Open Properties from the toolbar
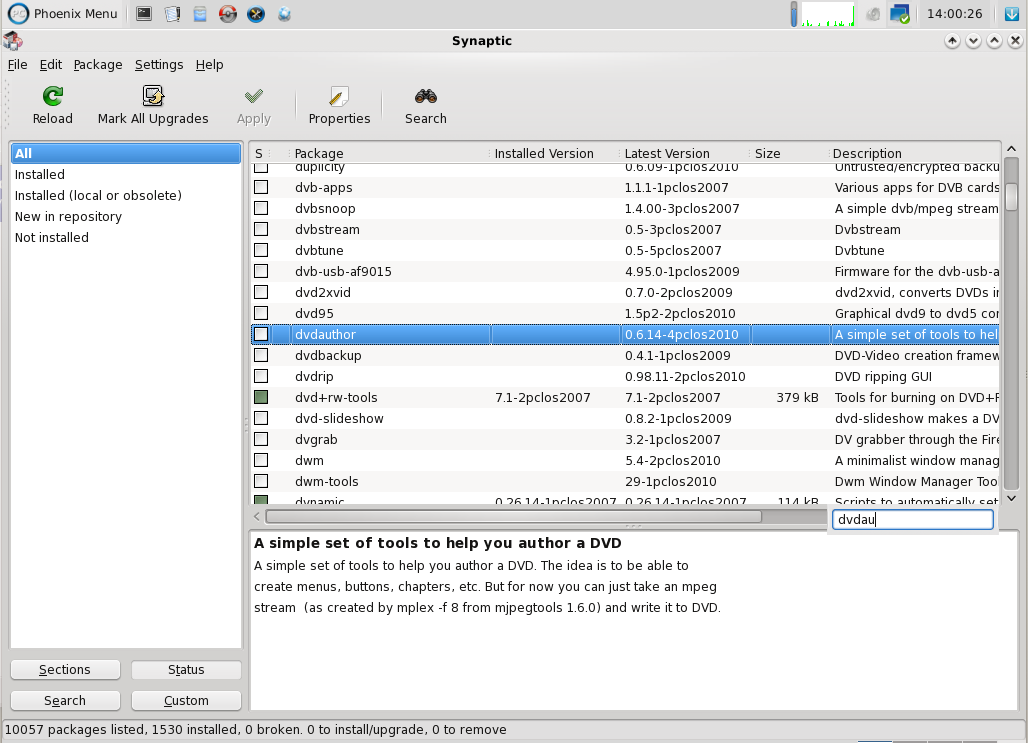1028x743 pixels. point(339,97)
